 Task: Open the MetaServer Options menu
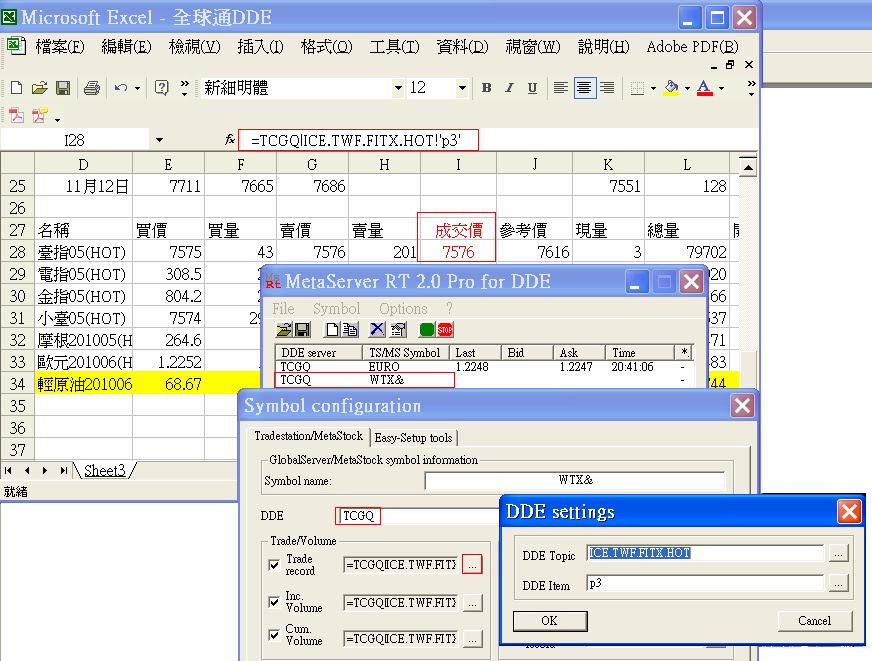pyautogui.click(x=403, y=309)
